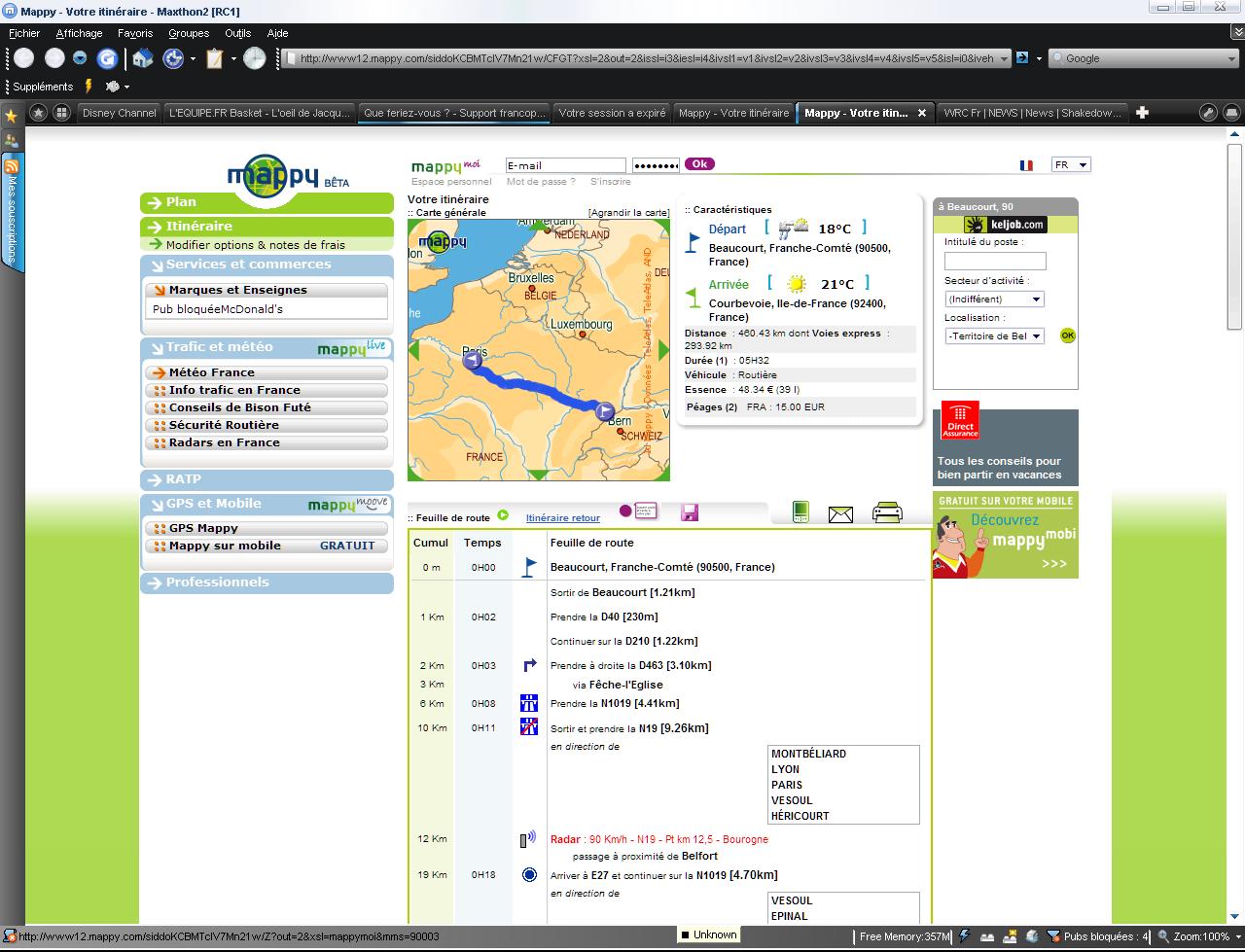Image resolution: width=1245 pixels, height=952 pixels.
Task: Print the route sheet via printer icon
Action: (887, 512)
